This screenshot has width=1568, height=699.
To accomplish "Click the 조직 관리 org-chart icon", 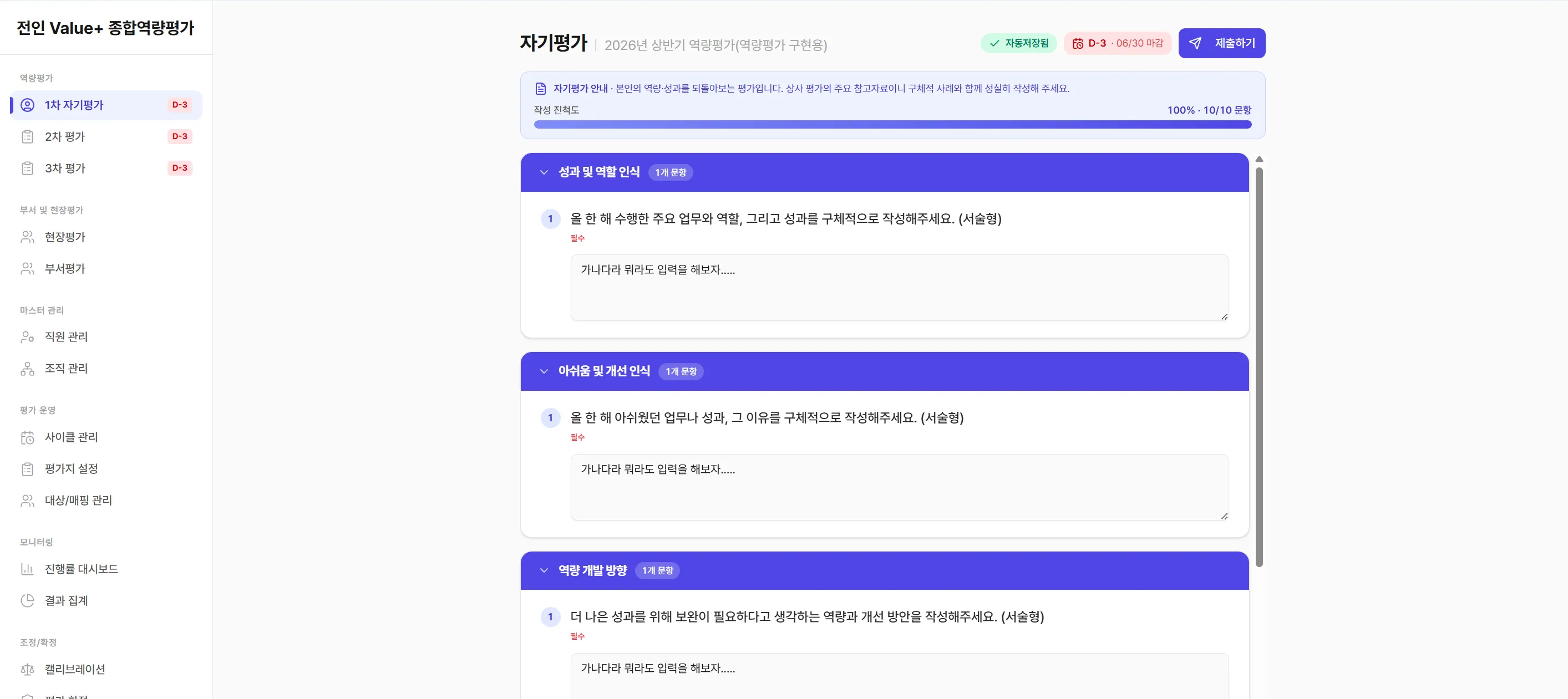I will [27, 369].
